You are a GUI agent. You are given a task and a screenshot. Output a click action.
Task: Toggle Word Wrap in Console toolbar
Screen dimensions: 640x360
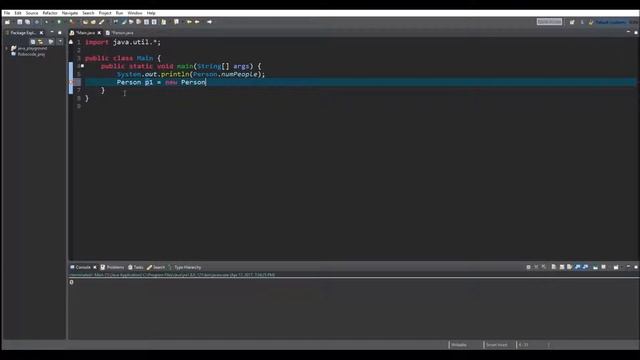coord(569,267)
